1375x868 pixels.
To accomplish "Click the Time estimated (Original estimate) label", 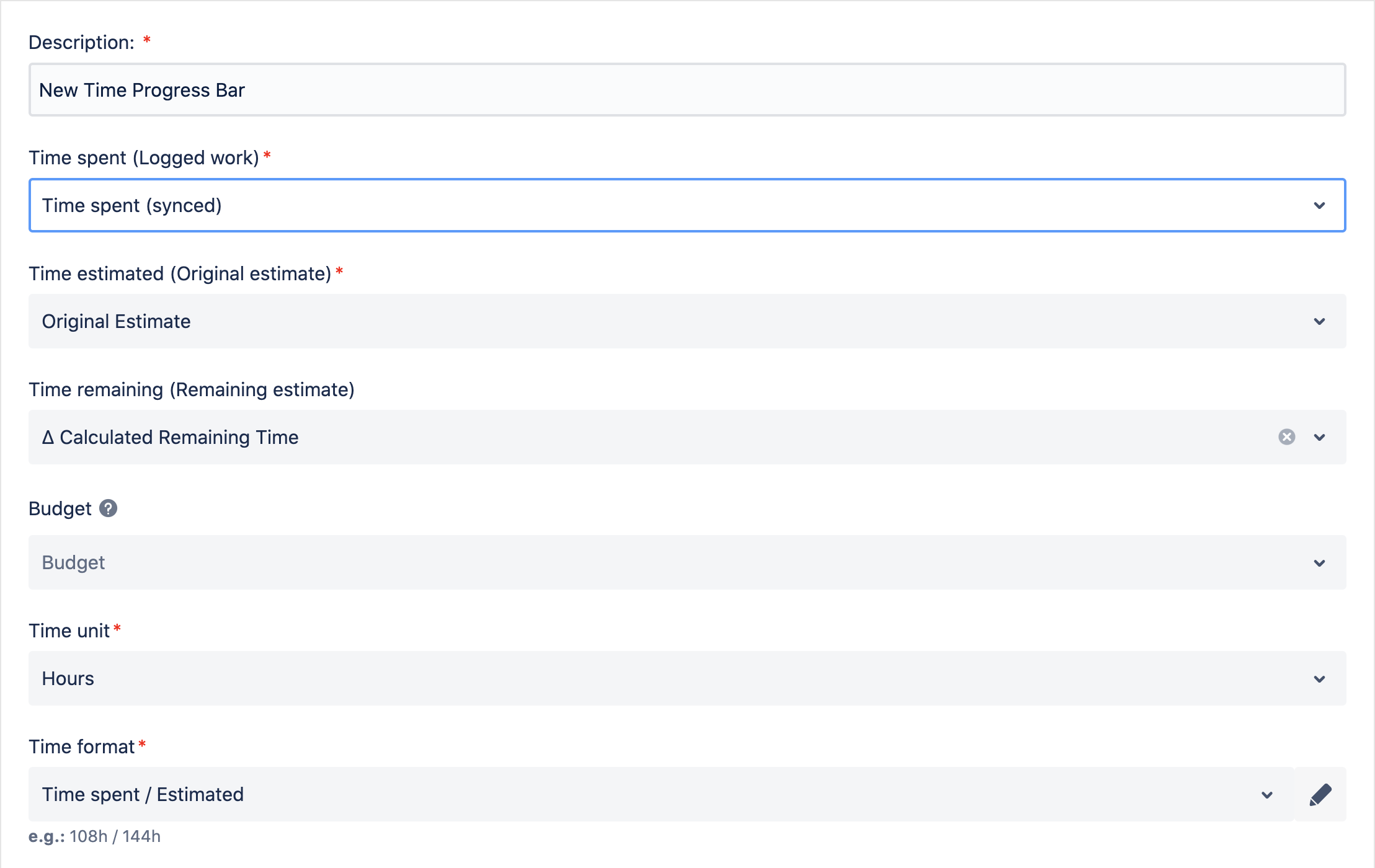I will (180, 273).
